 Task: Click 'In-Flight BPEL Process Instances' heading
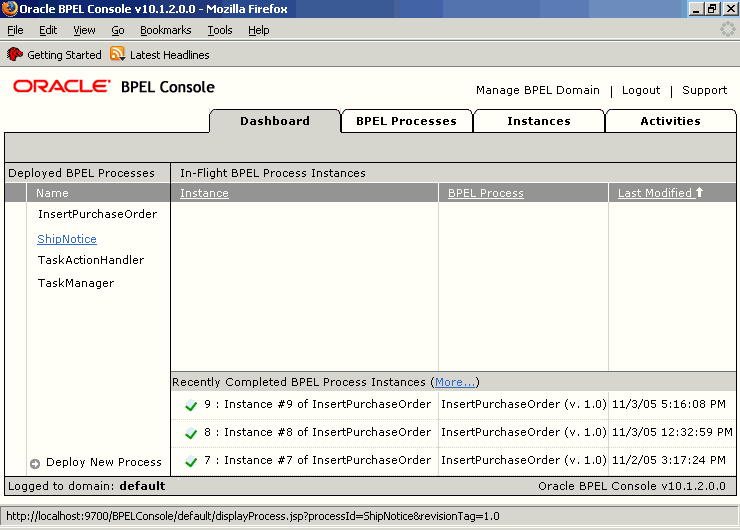point(272,173)
